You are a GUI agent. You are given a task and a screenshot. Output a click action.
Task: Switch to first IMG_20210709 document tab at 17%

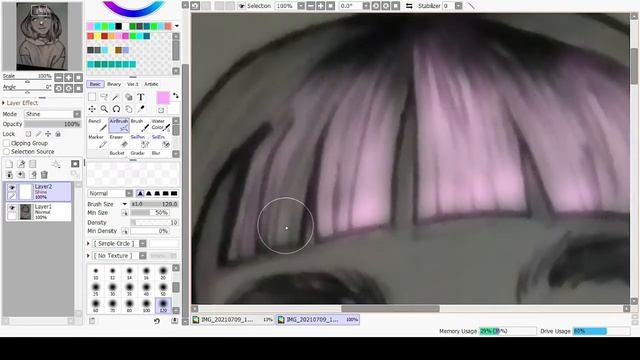(x=233, y=320)
